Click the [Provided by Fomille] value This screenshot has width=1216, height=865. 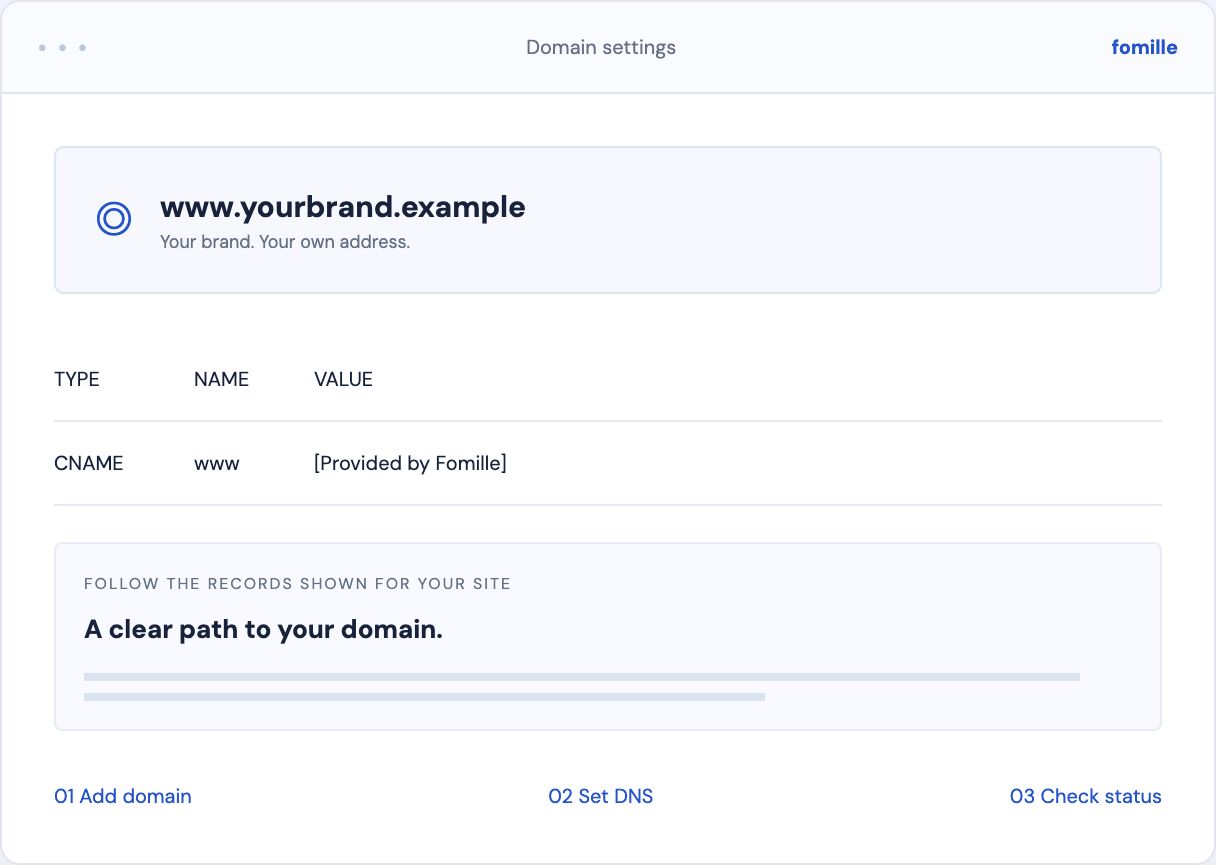click(x=410, y=463)
